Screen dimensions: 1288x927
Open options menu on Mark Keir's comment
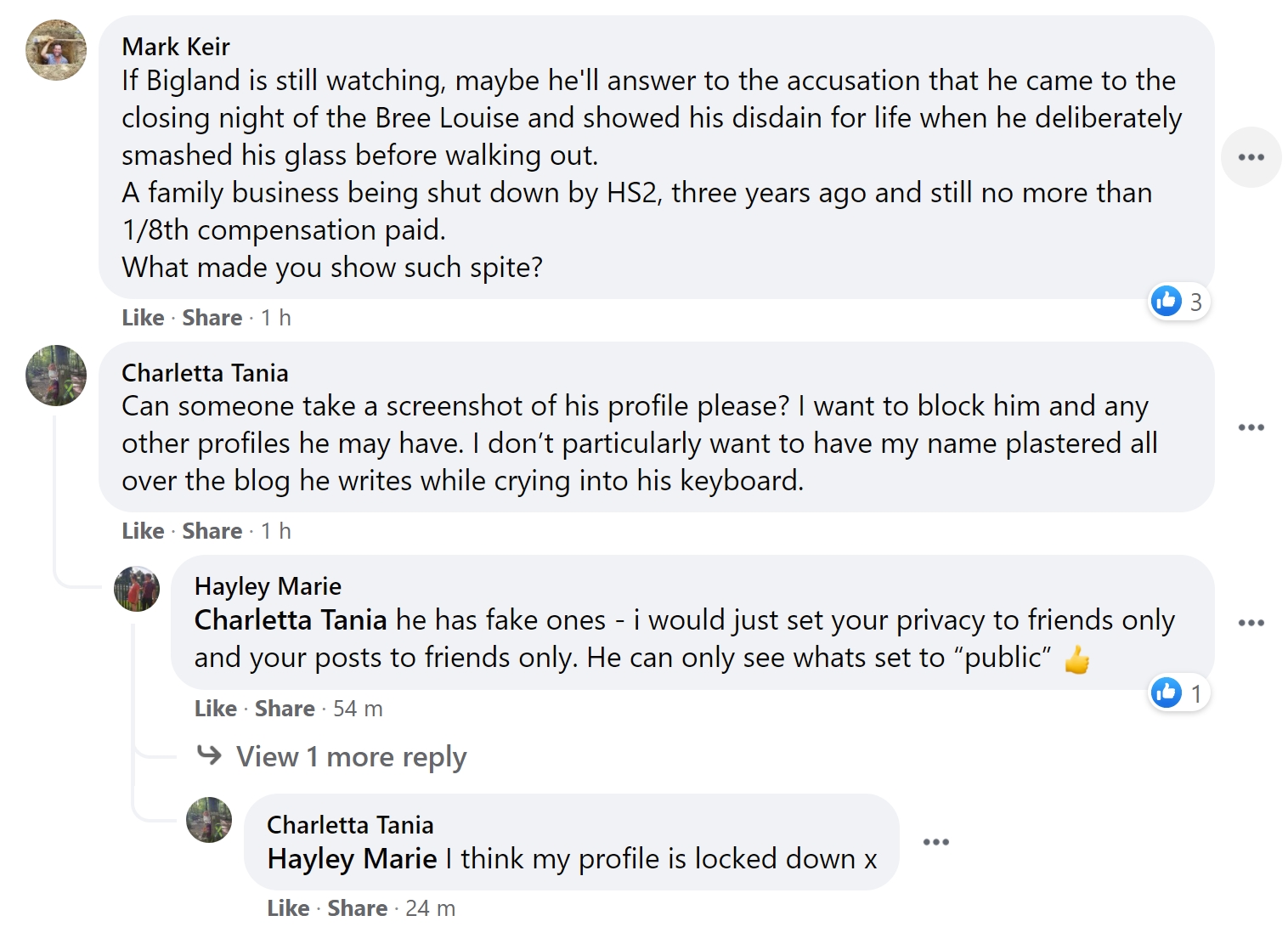click(1251, 157)
